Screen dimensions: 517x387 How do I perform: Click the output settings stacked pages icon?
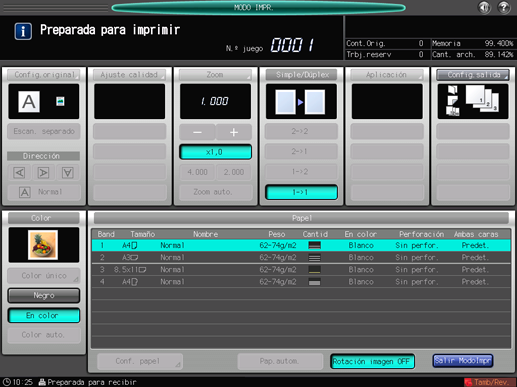click(473, 101)
